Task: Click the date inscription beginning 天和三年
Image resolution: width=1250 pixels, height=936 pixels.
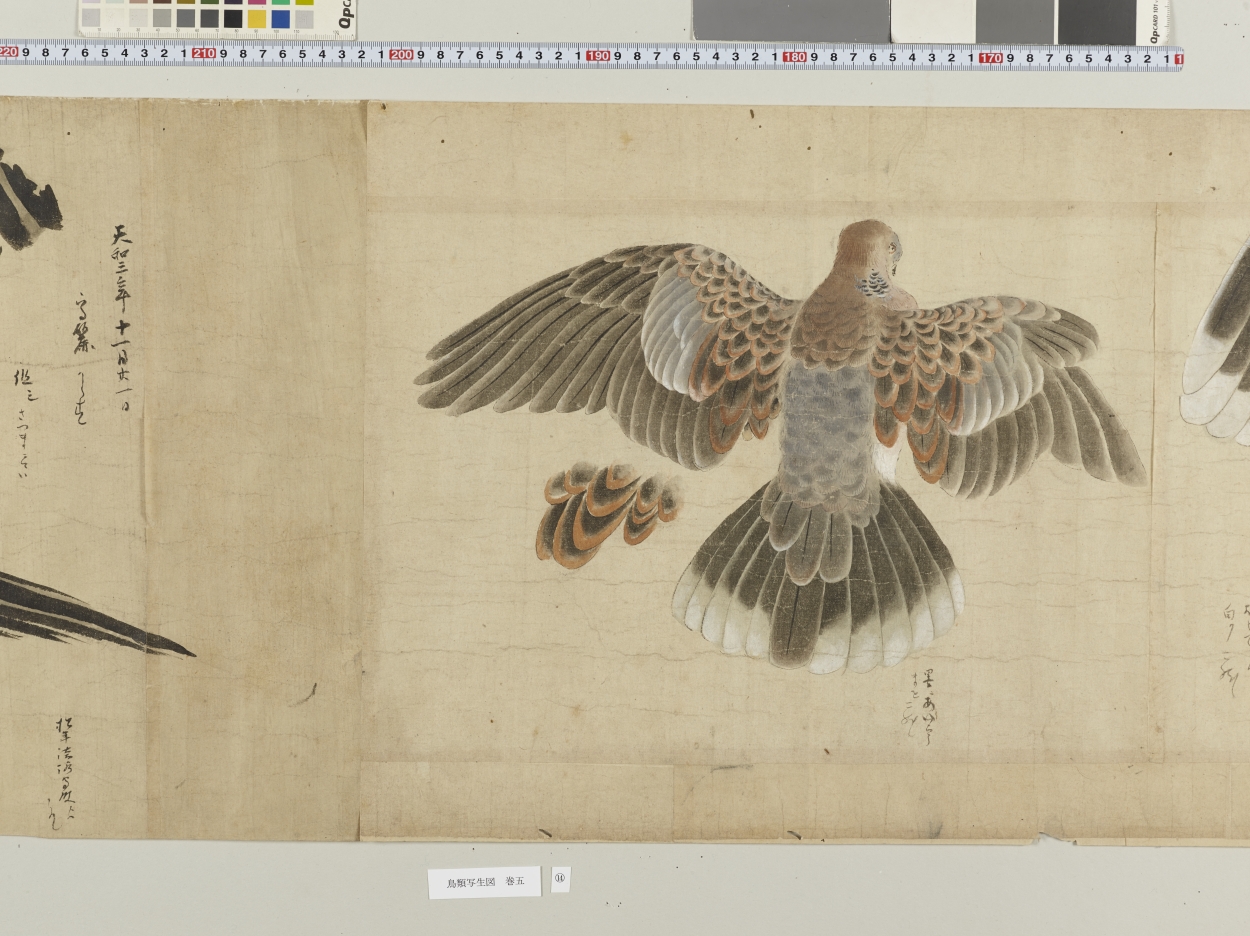Action: (123, 316)
